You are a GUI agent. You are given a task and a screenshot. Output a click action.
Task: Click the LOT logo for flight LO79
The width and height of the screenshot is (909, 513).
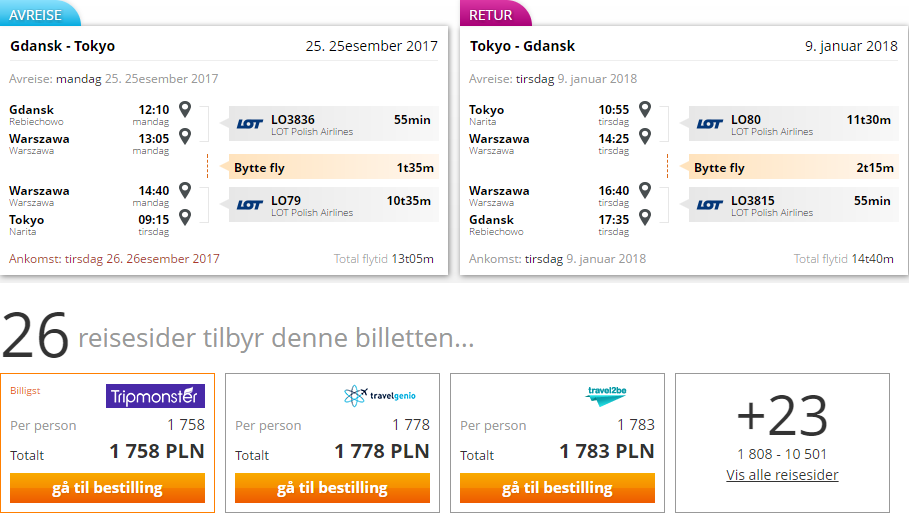250,205
